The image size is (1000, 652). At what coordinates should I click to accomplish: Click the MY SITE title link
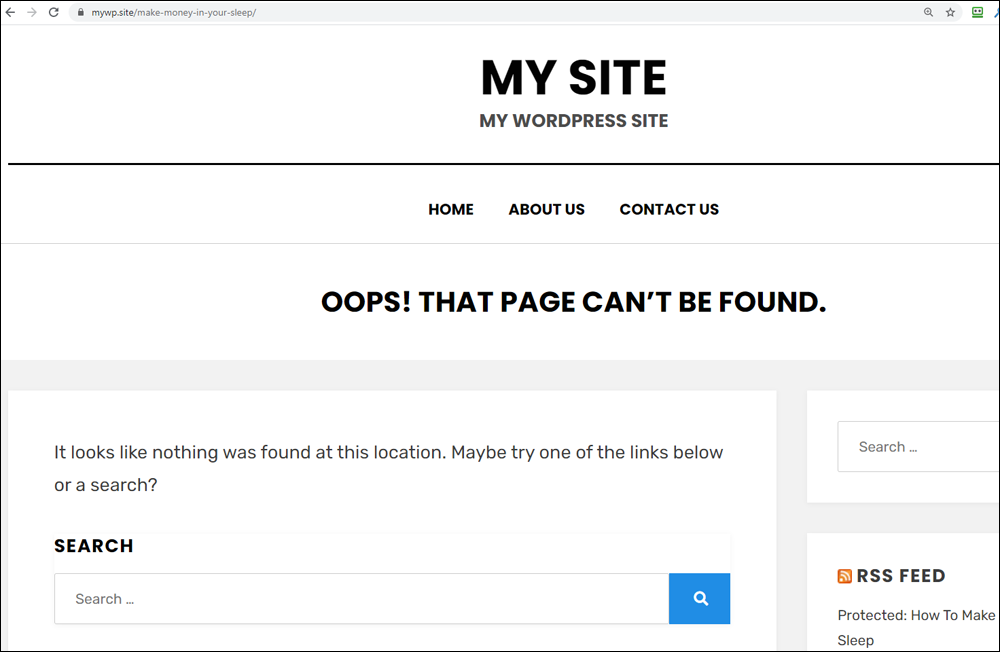pyautogui.click(x=573, y=78)
